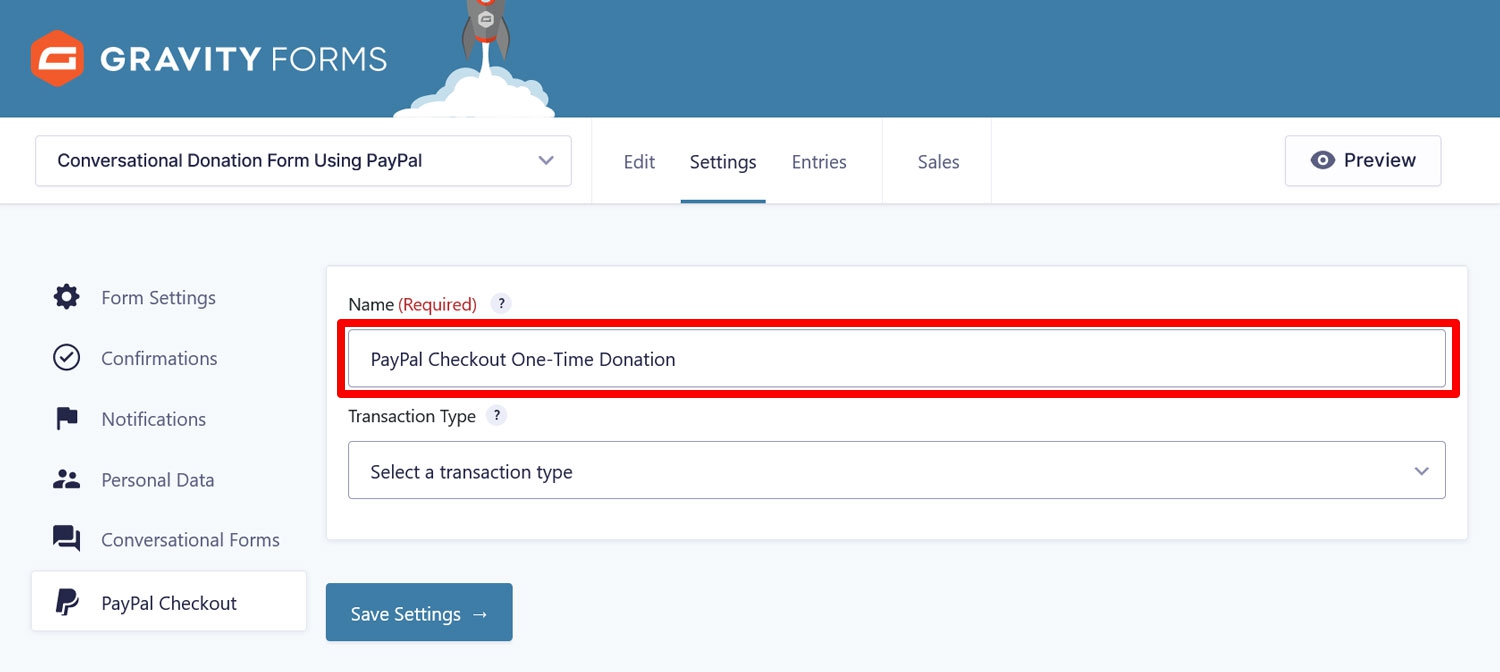Select the Settings tab
Viewport: 1500px width, 672px height.
[x=723, y=162]
